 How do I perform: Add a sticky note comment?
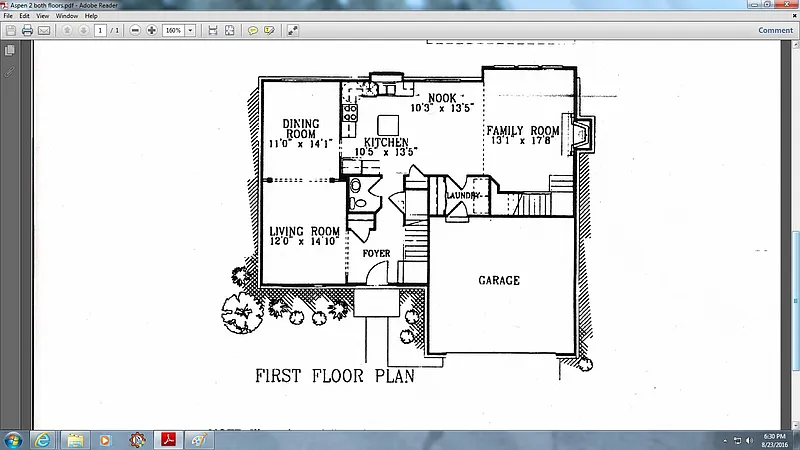[x=253, y=31]
